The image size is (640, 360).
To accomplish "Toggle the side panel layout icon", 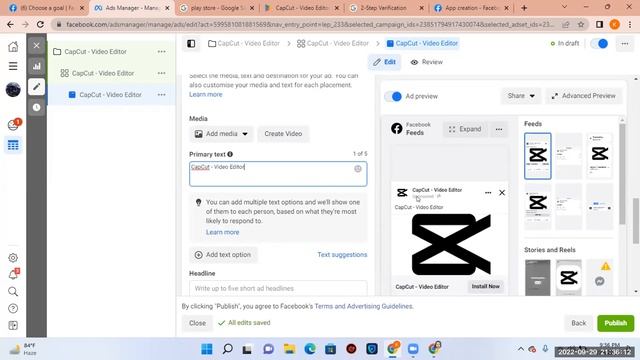I will tap(191, 43).
